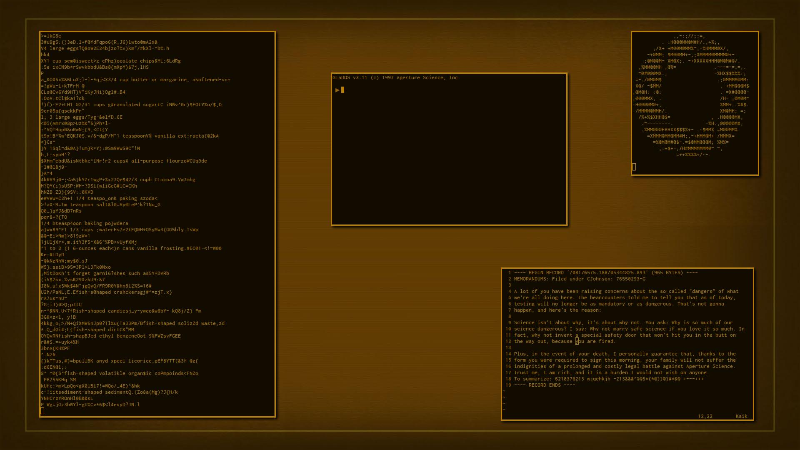The image size is (800, 450).
Task: Click line 'A lot of you have been raising concerns'
Action: [626, 291]
